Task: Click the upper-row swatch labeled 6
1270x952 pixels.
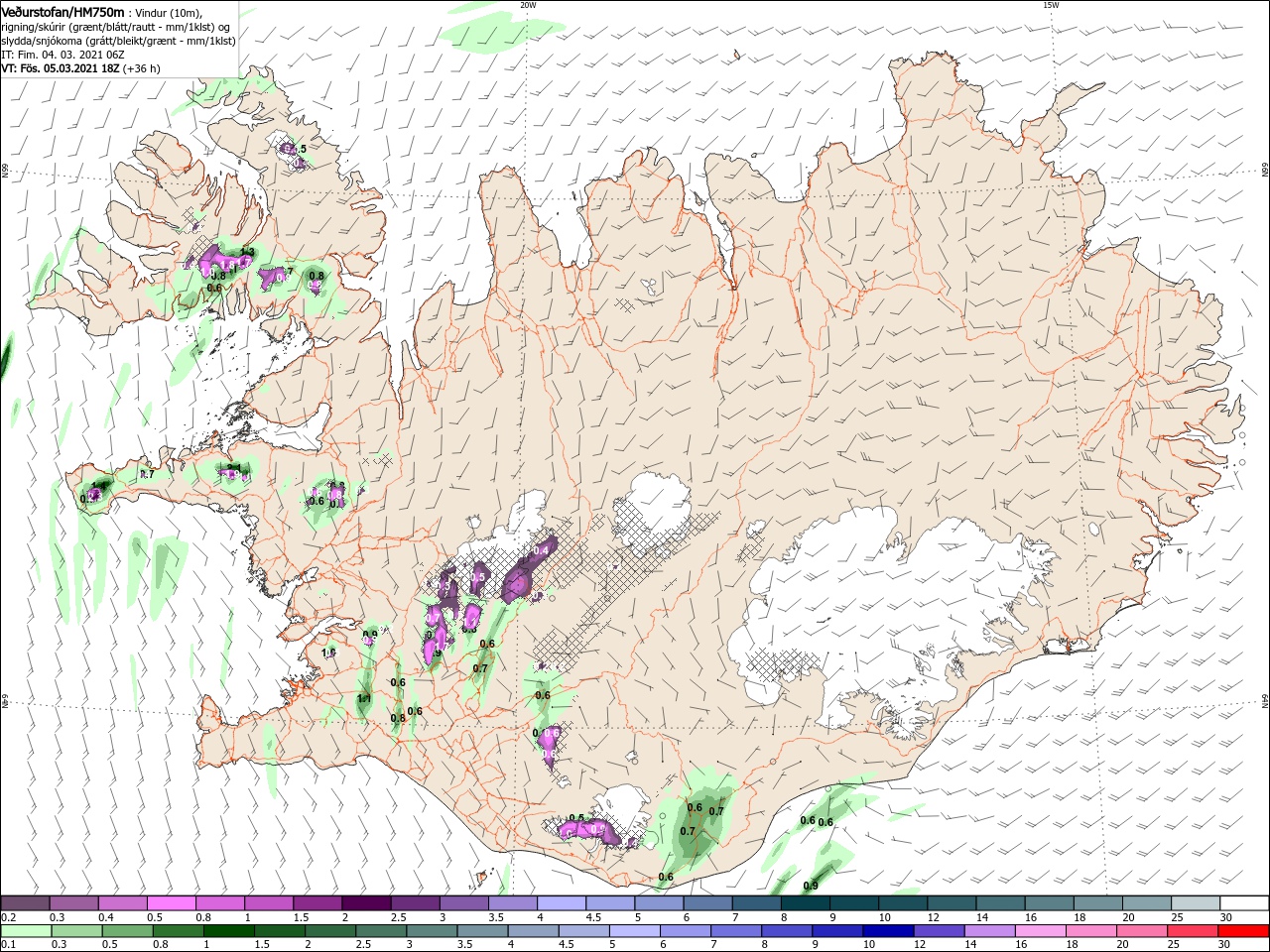Action: (707, 903)
